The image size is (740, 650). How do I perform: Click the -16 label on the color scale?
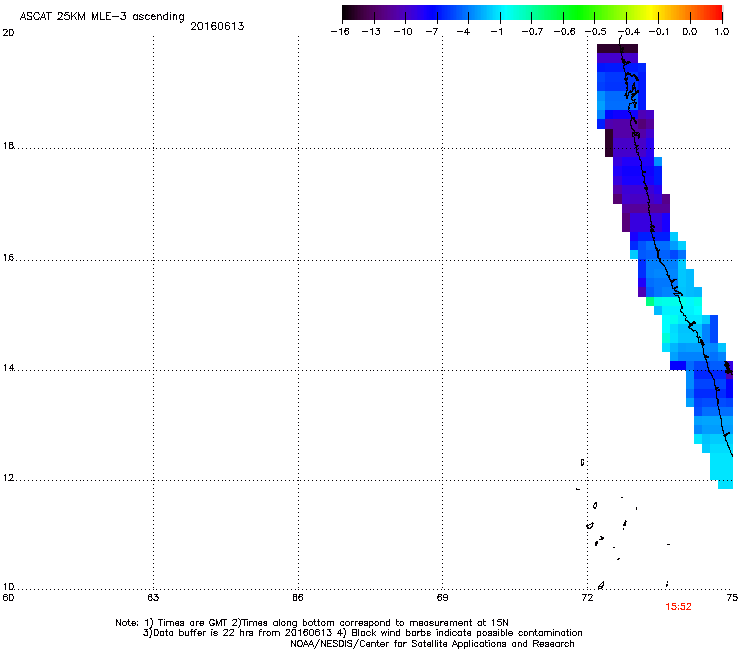click(x=340, y=32)
